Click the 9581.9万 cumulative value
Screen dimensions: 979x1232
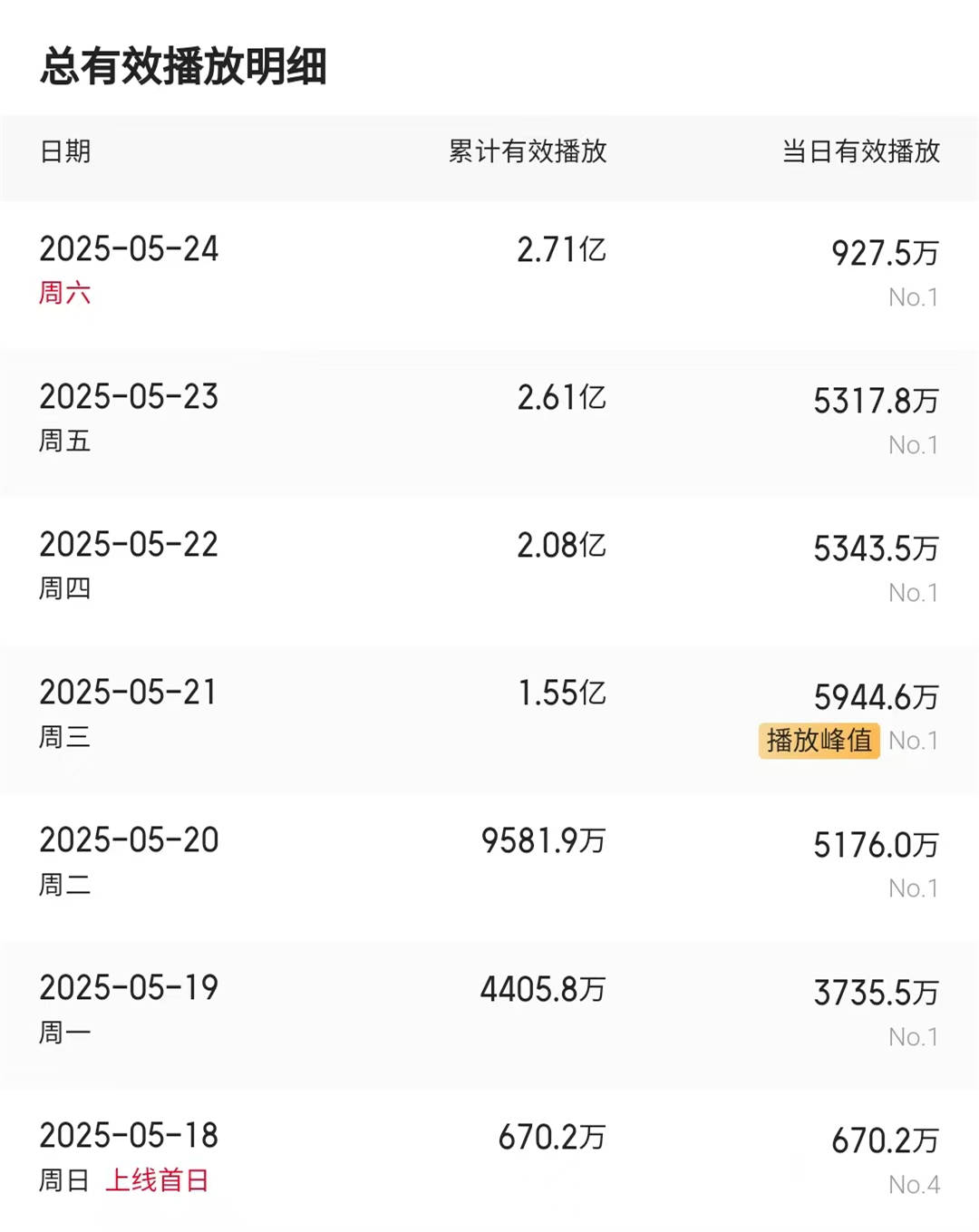pyautogui.click(x=543, y=840)
